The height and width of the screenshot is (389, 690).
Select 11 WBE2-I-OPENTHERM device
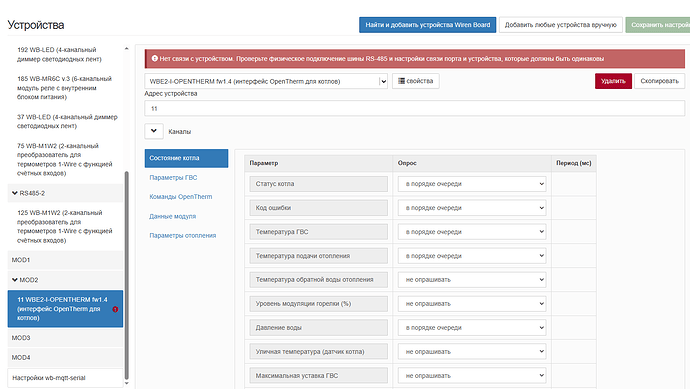click(x=65, y=309)
